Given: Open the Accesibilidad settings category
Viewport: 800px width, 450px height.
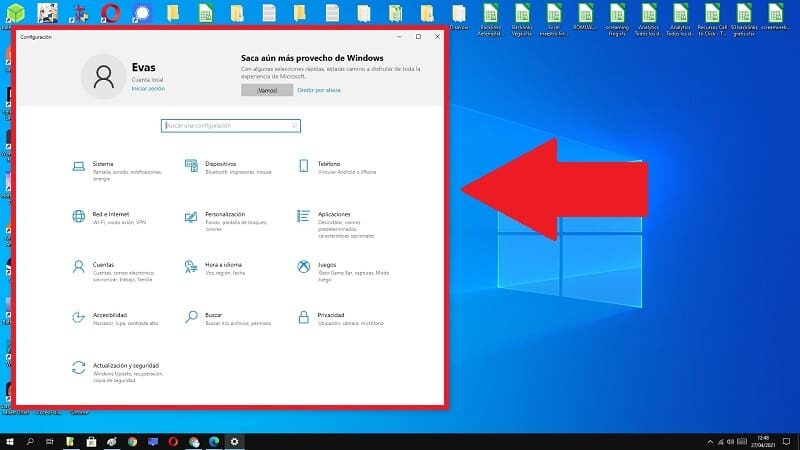Looking at the screenshot, I should [115, 318].
